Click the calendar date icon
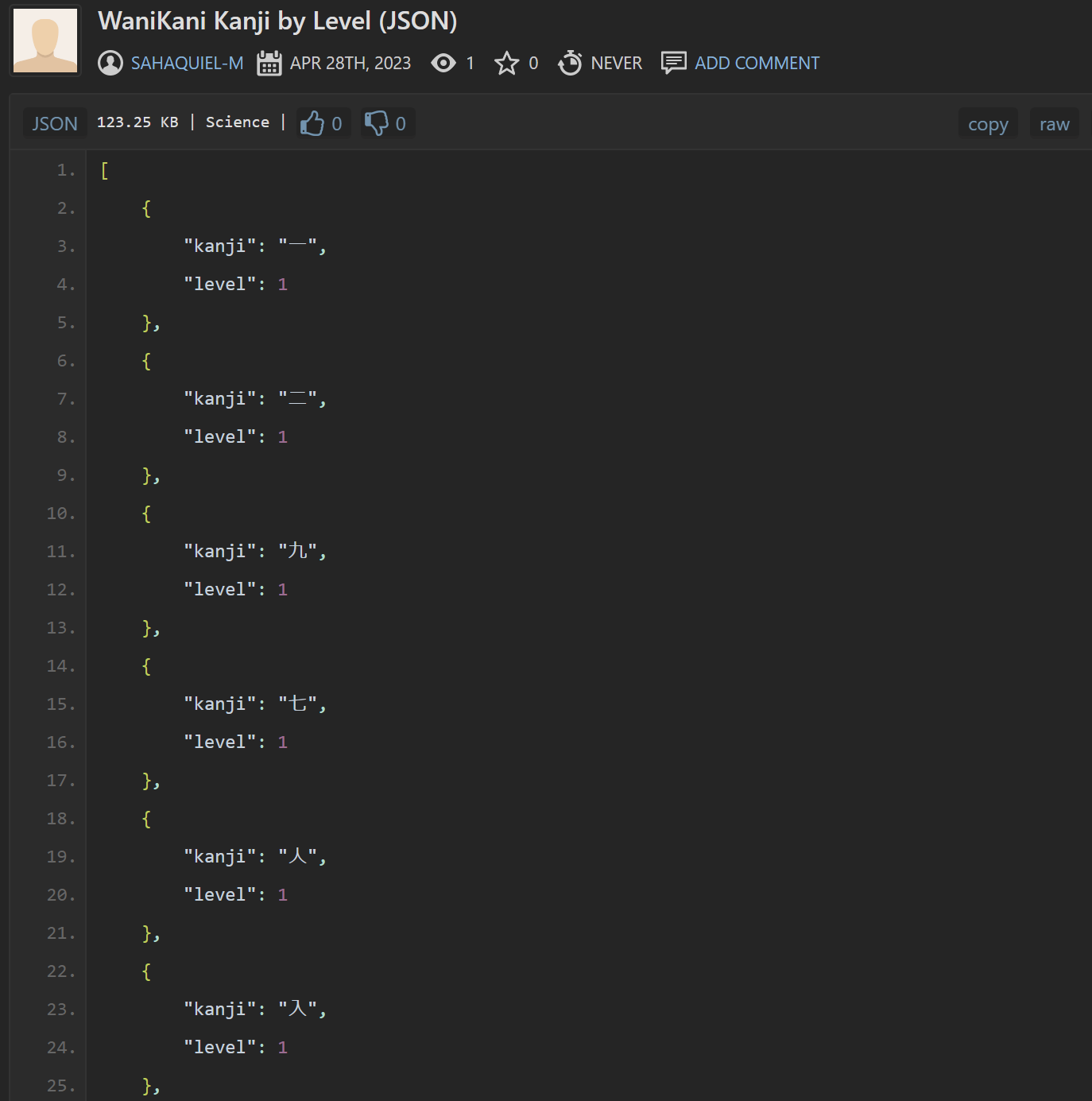Image resolution: width=1092 pixels, height=1101 pixels. click(269, 63)
